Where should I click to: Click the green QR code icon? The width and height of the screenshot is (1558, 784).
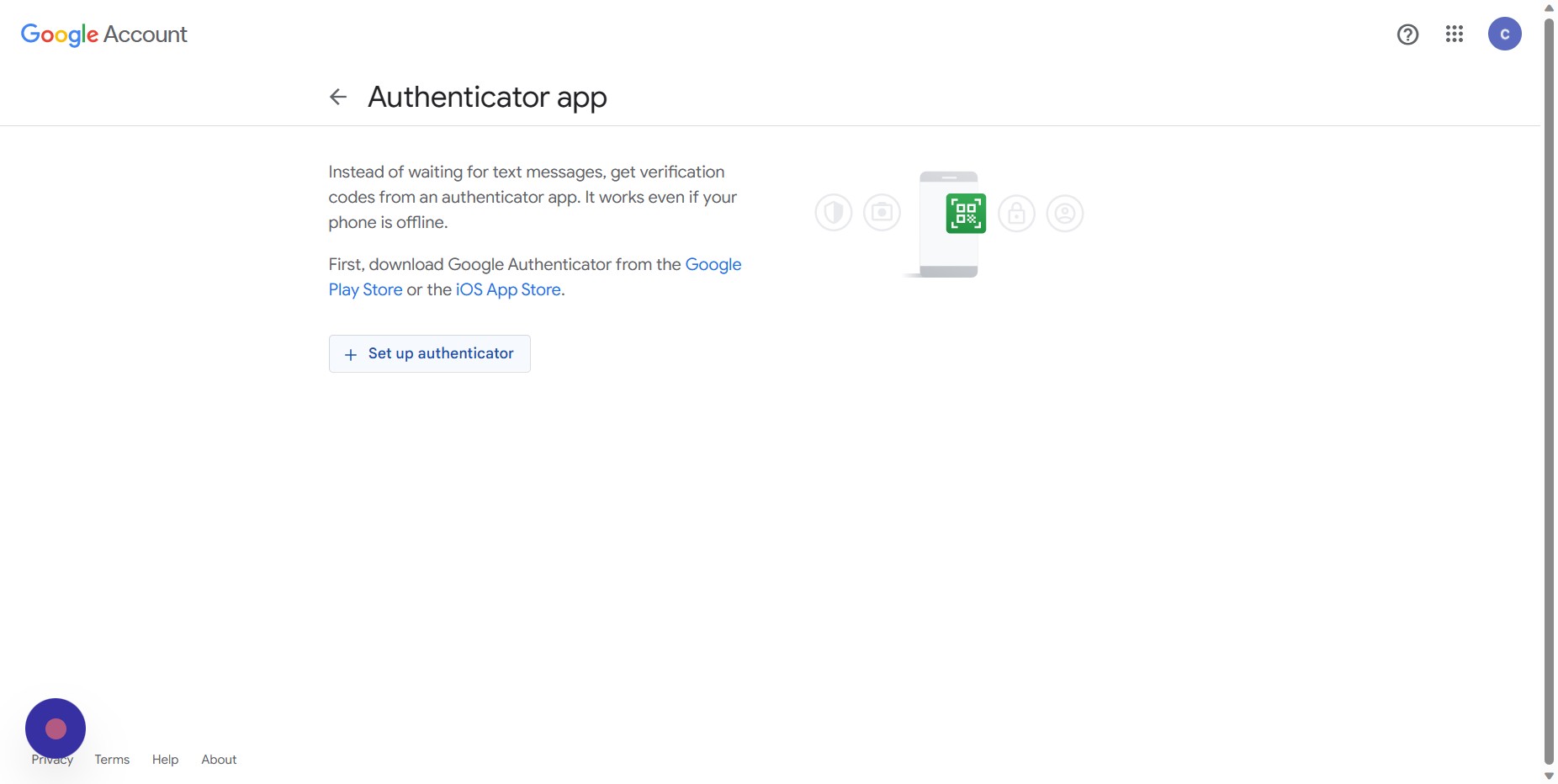[x=966, y=213]
